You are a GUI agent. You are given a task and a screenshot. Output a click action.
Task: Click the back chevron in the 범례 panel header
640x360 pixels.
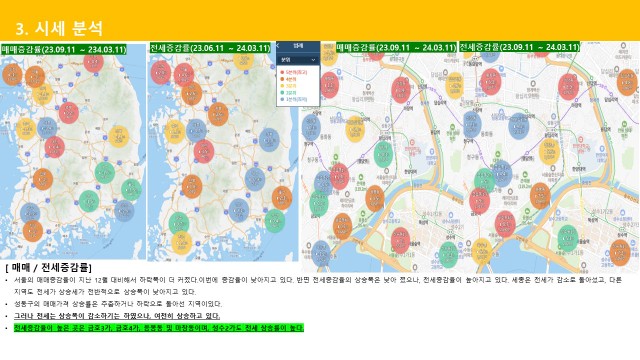[x=278, y=46]
